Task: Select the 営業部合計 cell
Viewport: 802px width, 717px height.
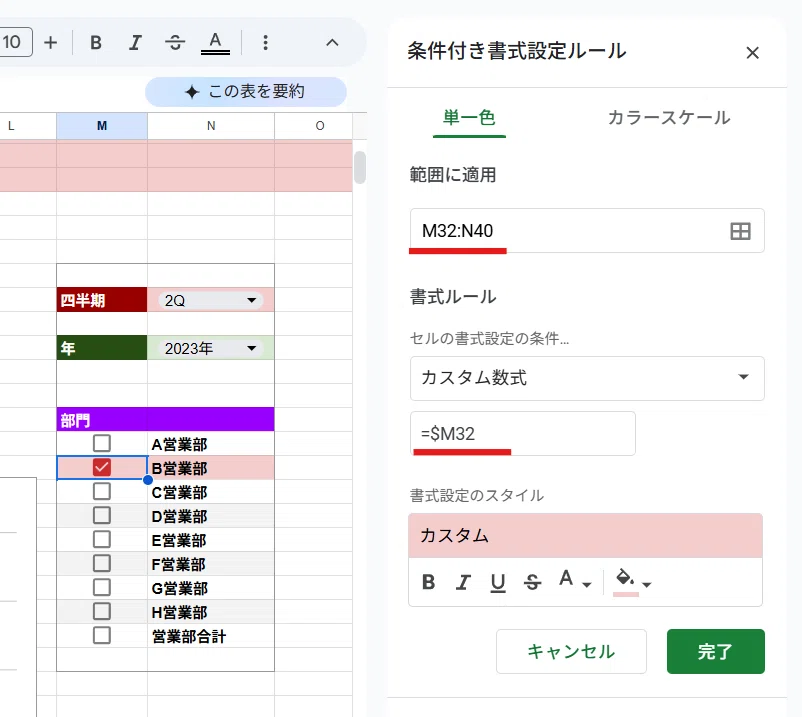Action: 211,636
